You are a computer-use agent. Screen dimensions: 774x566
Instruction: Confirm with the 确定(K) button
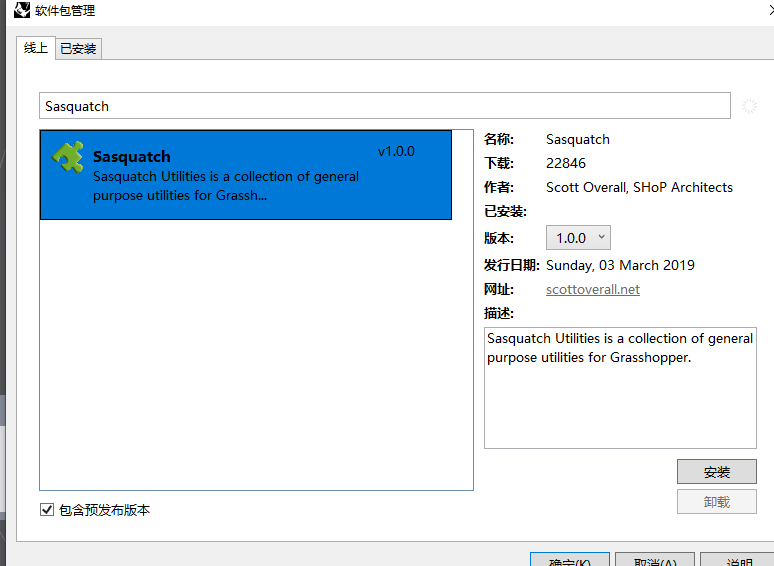click(x=569, y=560)
